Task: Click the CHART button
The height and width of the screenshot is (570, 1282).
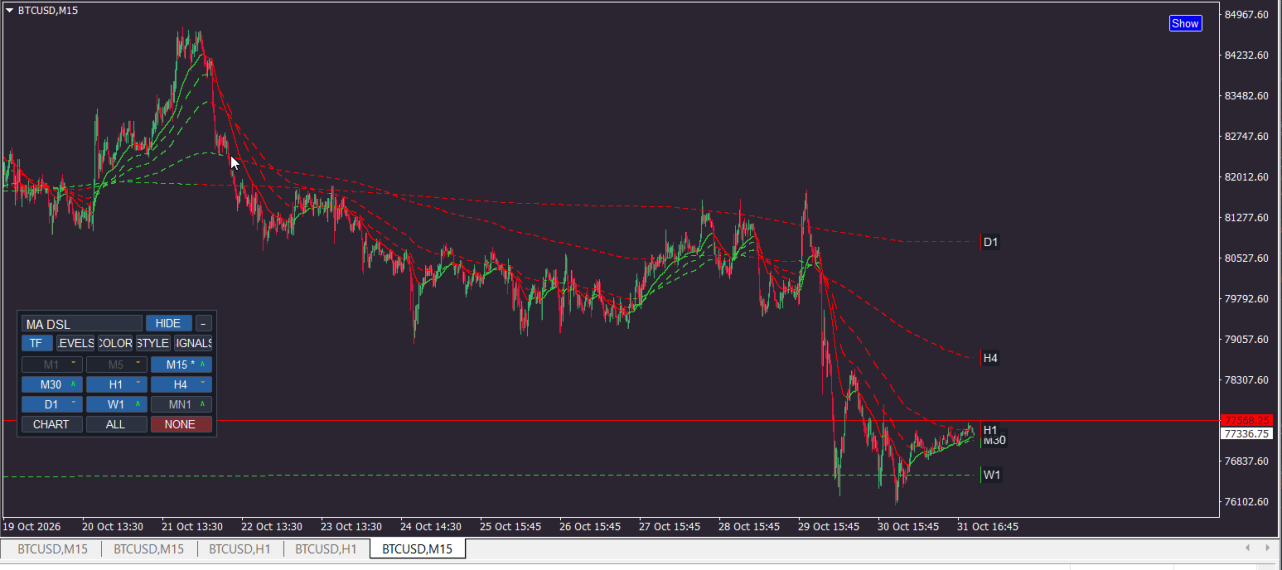Action: [x=51, y=424]
